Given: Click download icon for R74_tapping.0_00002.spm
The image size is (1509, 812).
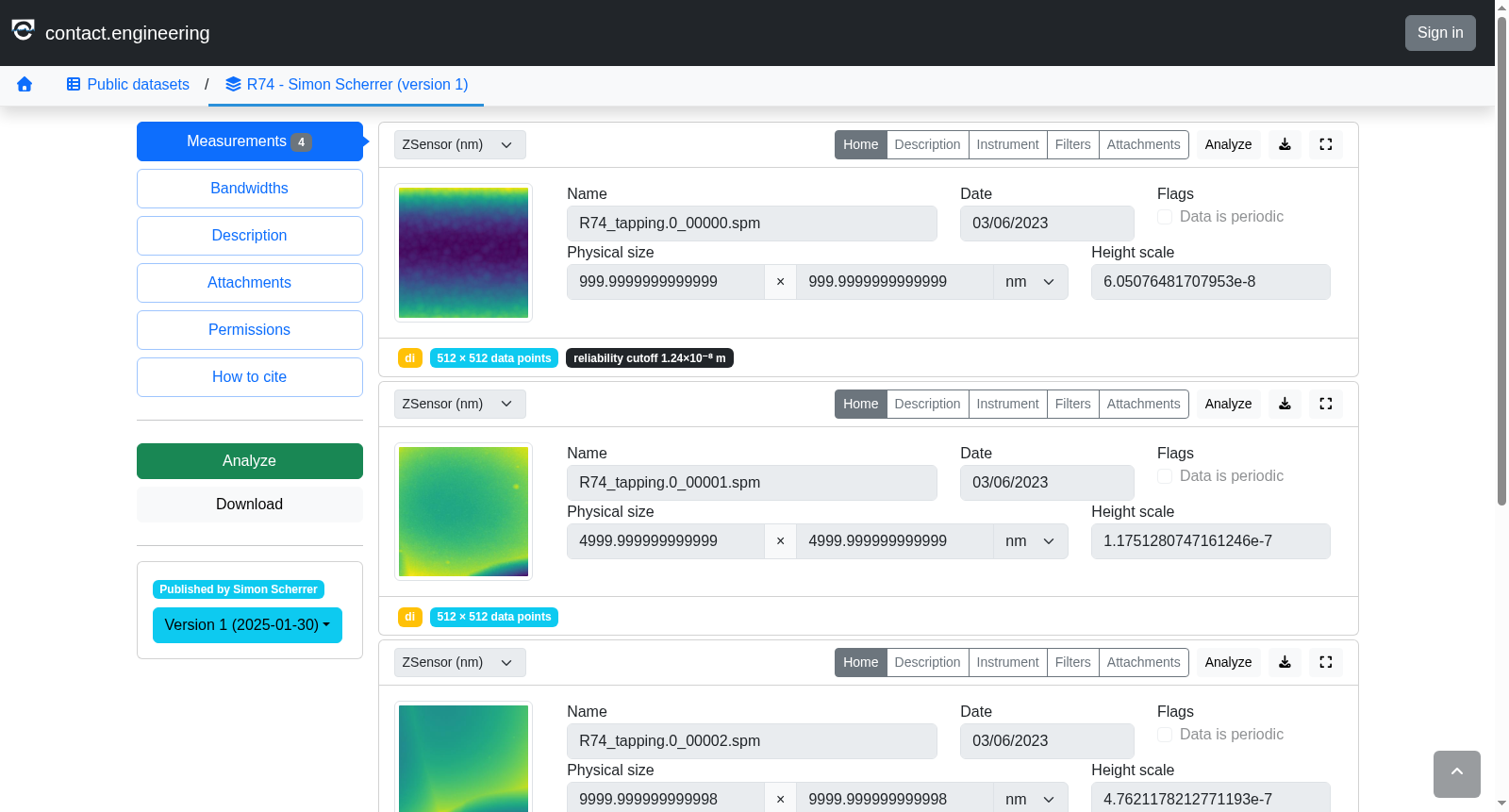Looking at the screenshot, I should point(1285,662).
